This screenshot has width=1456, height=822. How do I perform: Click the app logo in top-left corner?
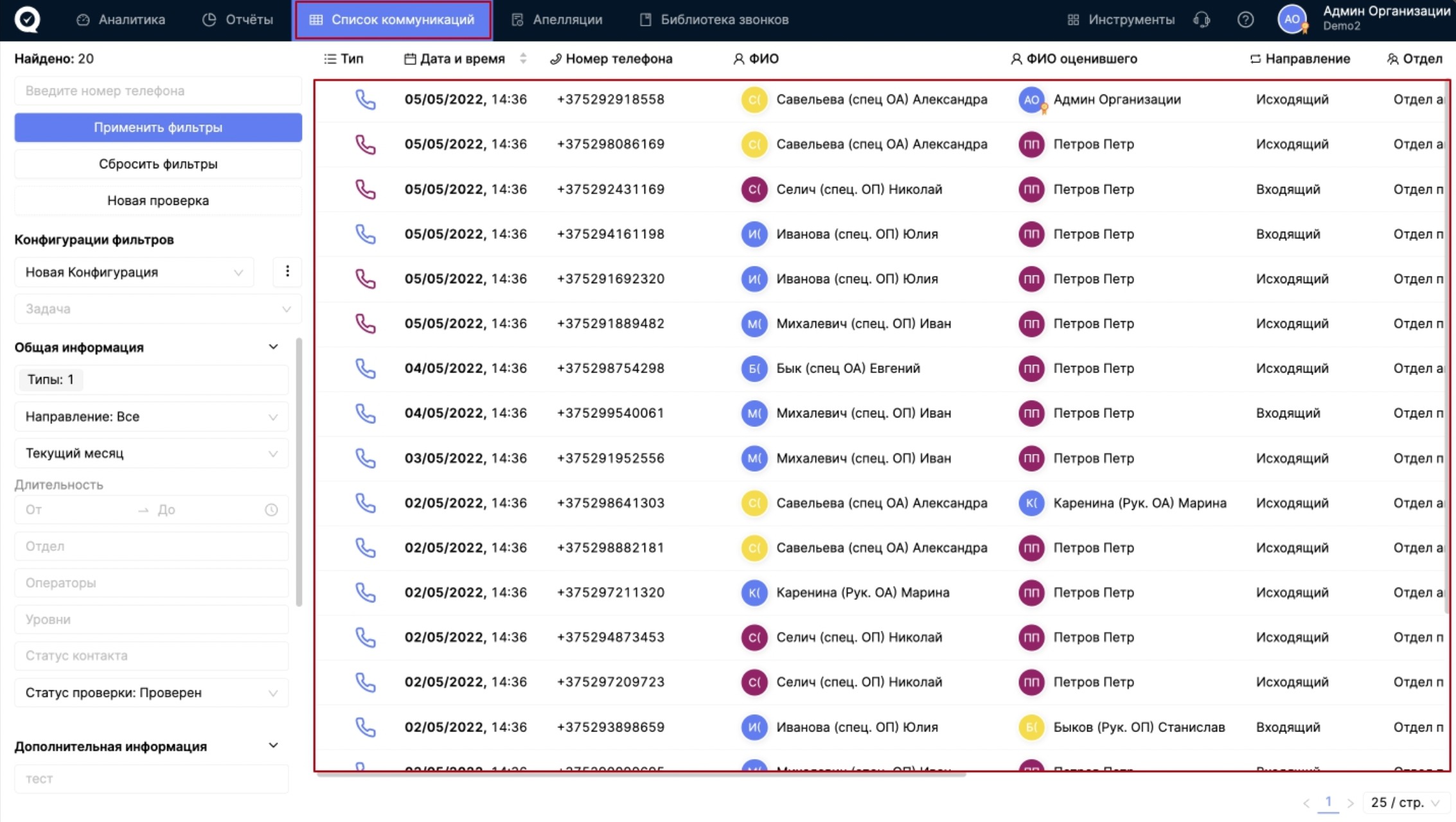tap(27, 19)
